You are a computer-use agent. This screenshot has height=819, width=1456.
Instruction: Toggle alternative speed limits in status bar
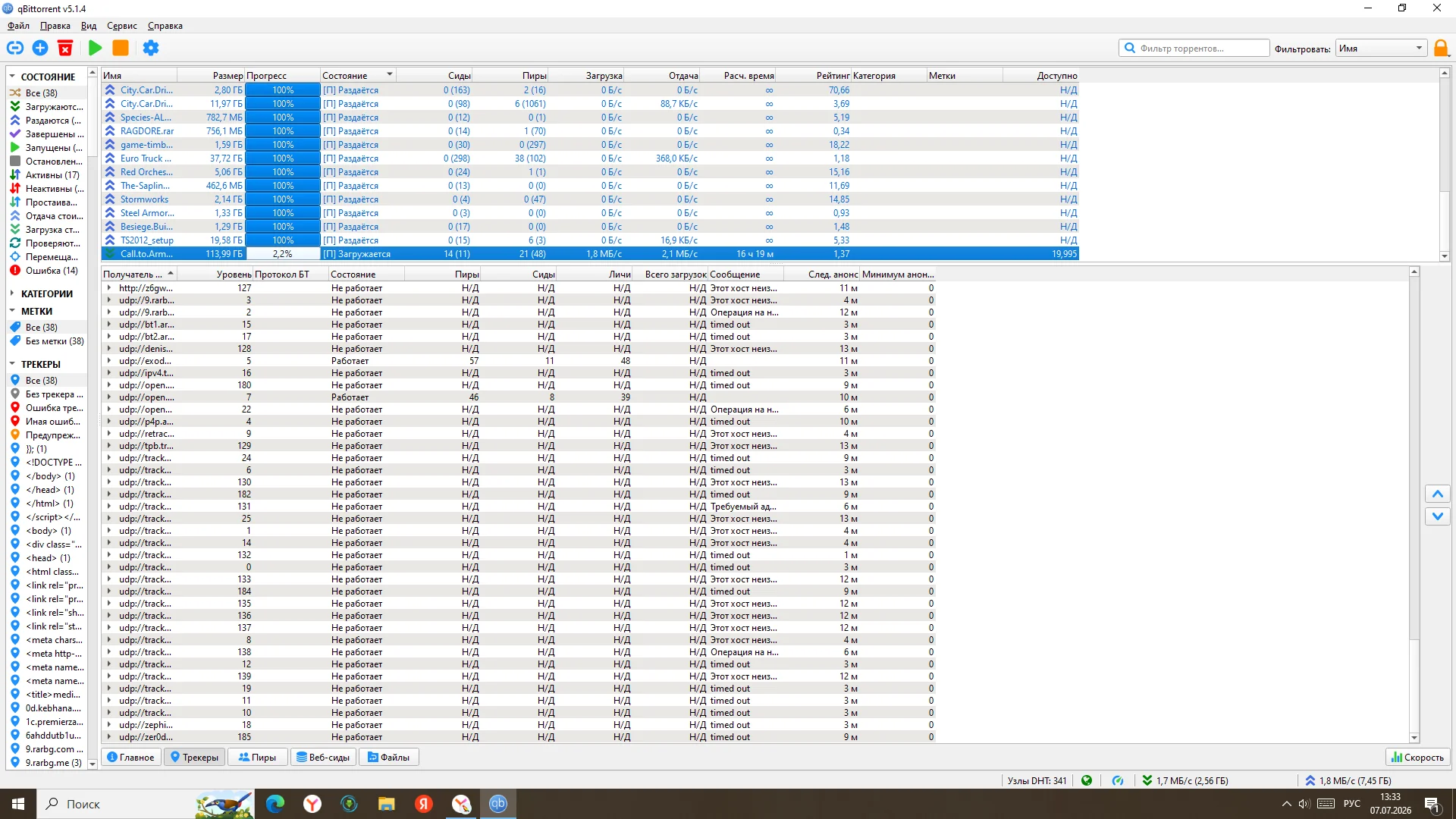point(1118,780)
